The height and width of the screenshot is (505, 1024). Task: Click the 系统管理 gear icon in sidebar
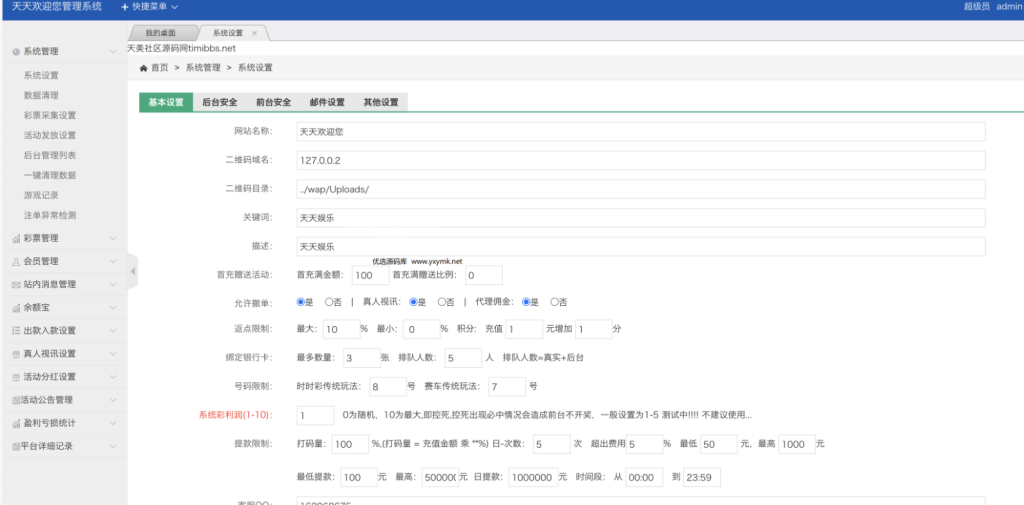pyautogui.click(x=16, y=52)
